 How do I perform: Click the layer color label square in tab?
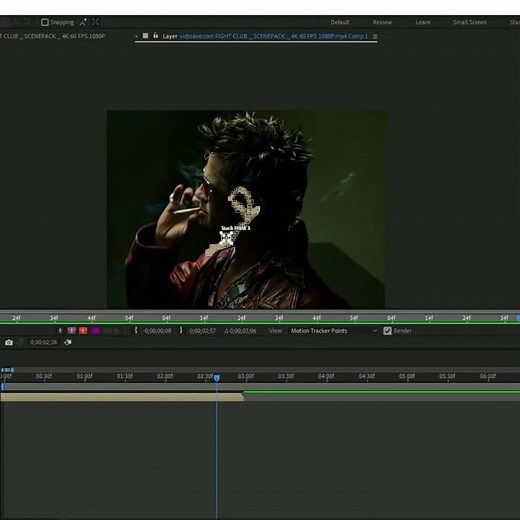point(145,36)
